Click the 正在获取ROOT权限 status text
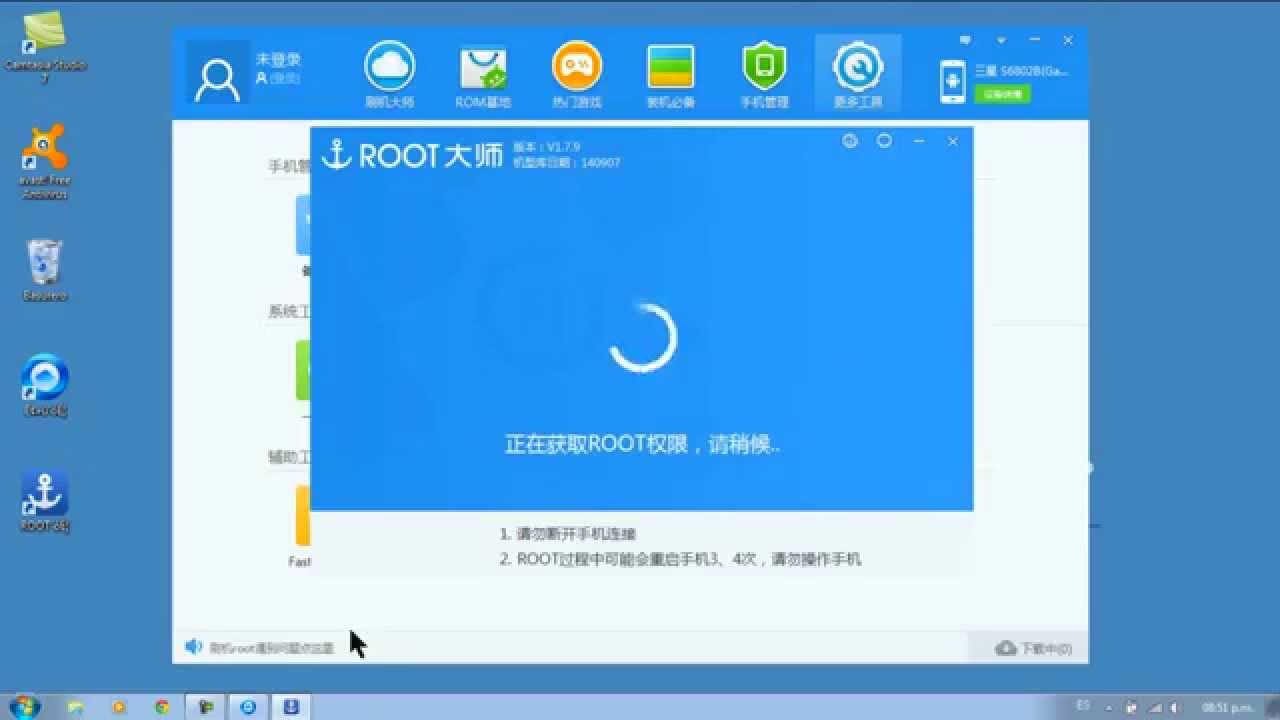Image resolution: width=1280 pixels, height=720 pixels. (642, 444)
